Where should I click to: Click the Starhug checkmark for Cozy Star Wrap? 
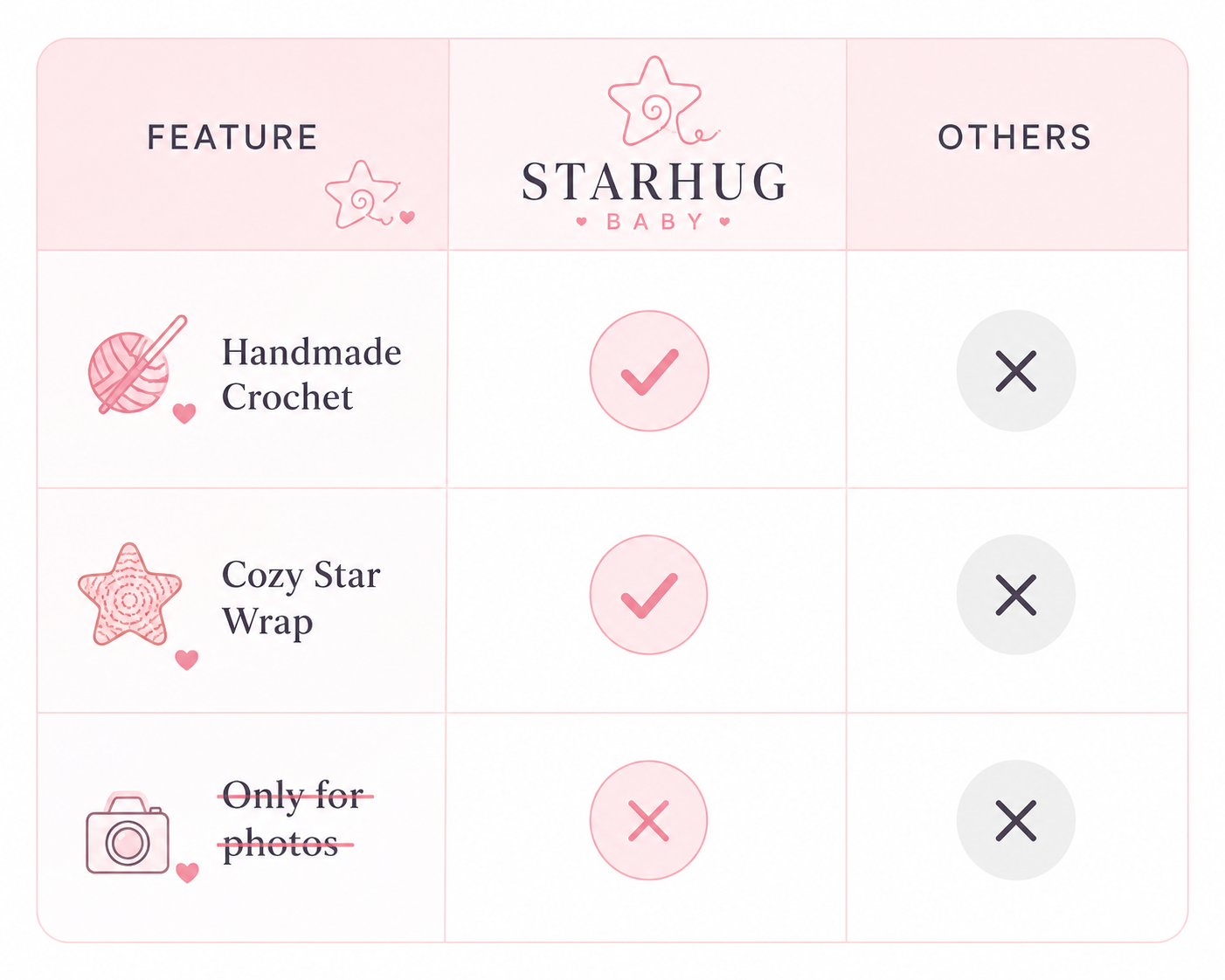click(648, 595)
